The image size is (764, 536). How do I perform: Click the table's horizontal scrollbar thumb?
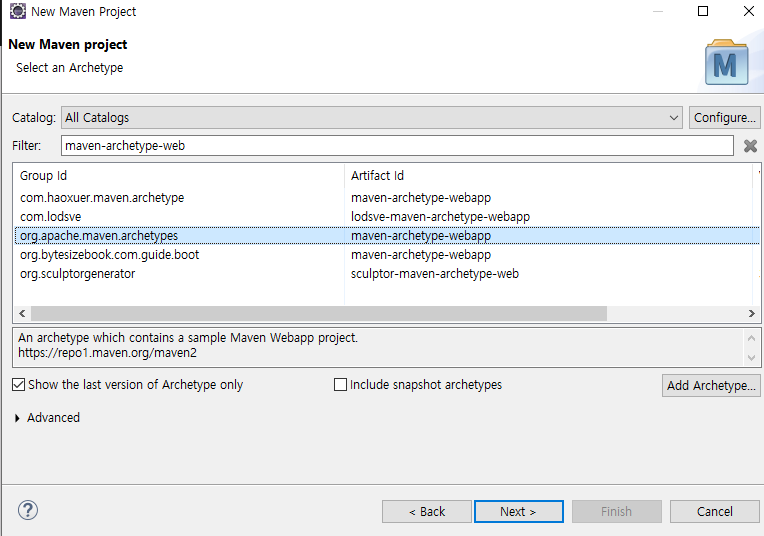pyautogui.click(x=319, y=313)
